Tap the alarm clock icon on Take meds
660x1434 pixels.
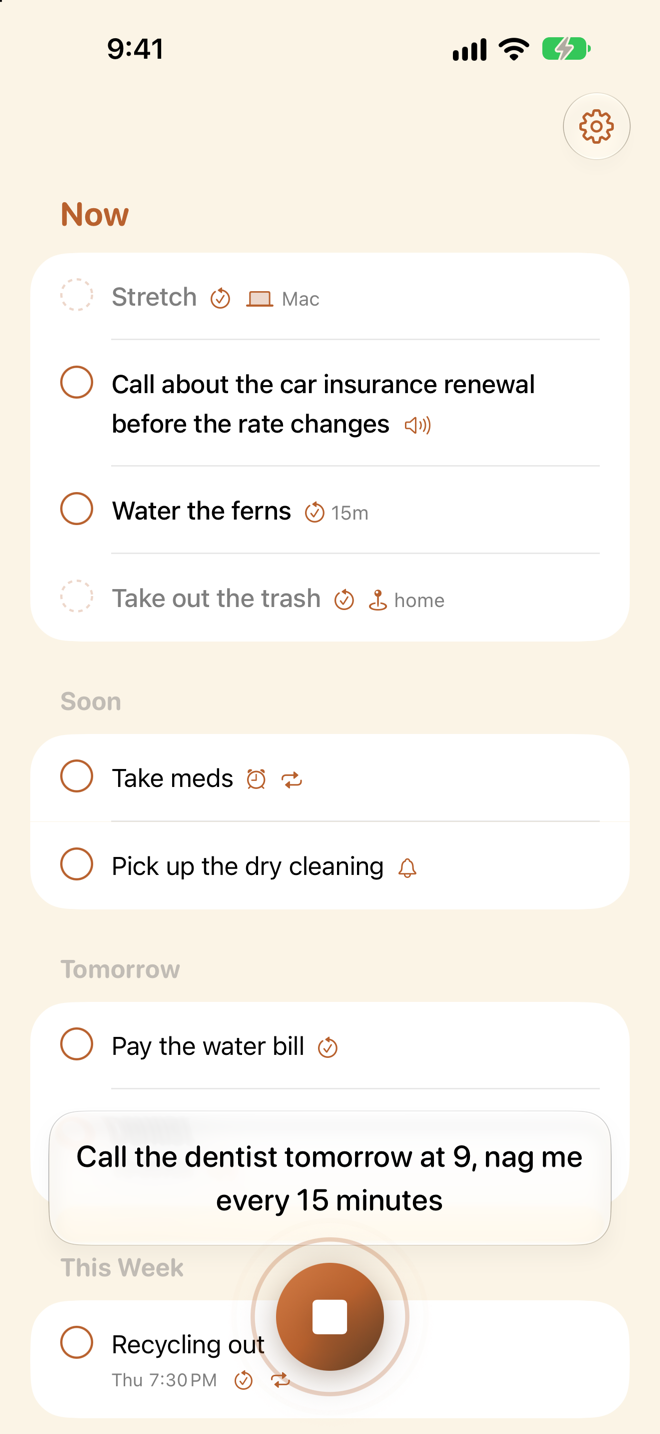pyautogui.click(x=256, y=779)
